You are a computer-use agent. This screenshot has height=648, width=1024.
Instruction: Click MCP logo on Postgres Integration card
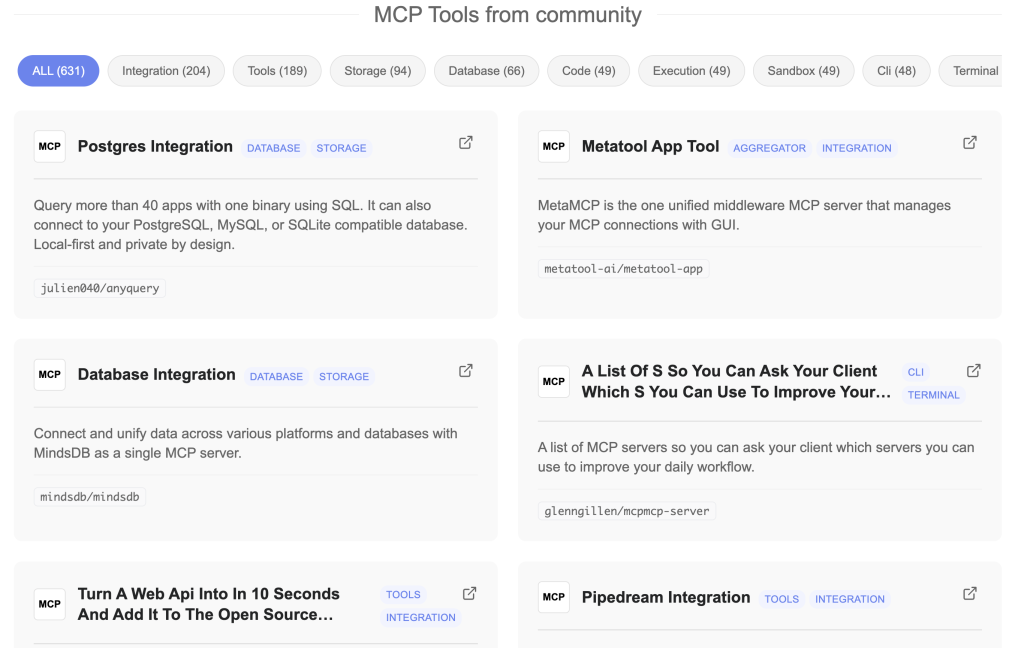pos(50,146)
